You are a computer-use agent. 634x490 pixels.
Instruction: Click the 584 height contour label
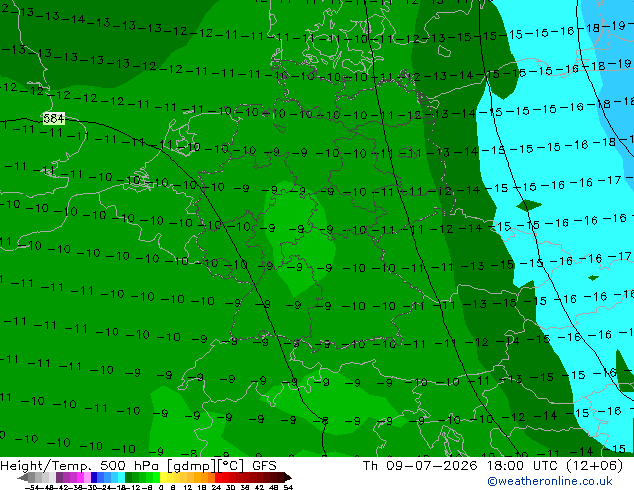point(54,118)
